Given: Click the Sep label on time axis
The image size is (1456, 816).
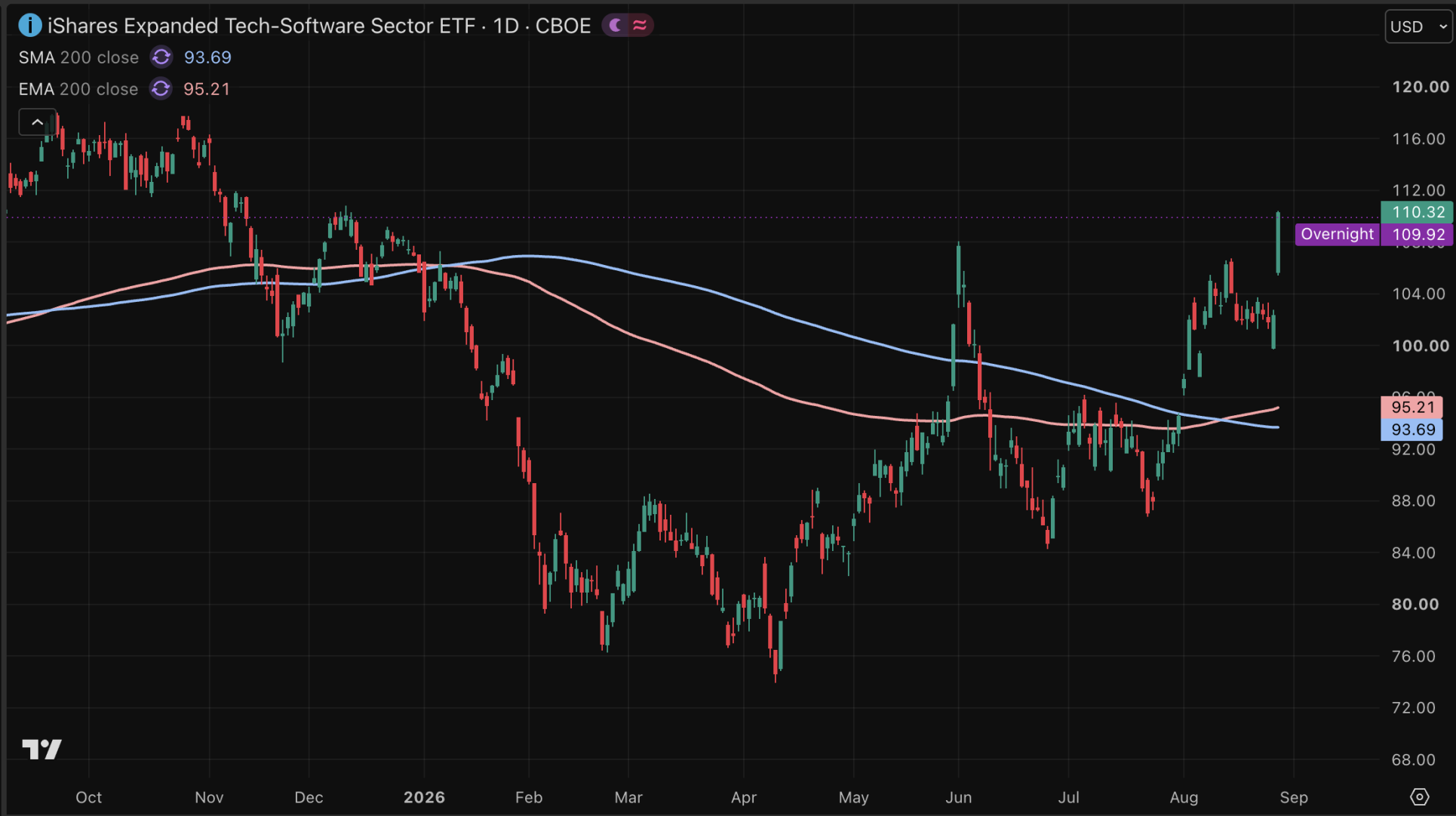Looking at the screenshot, I should point(1294,797).
